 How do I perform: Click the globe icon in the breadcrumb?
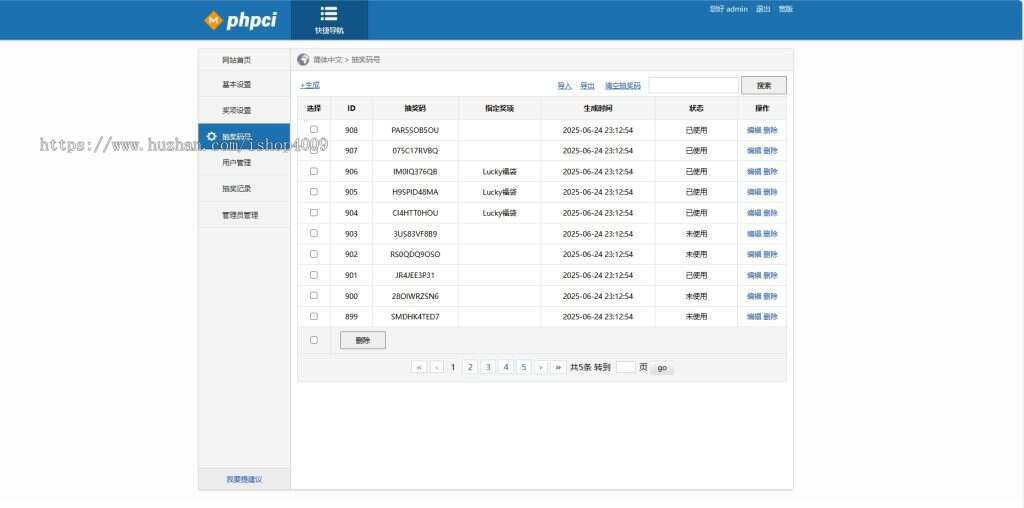click(303, 59)
